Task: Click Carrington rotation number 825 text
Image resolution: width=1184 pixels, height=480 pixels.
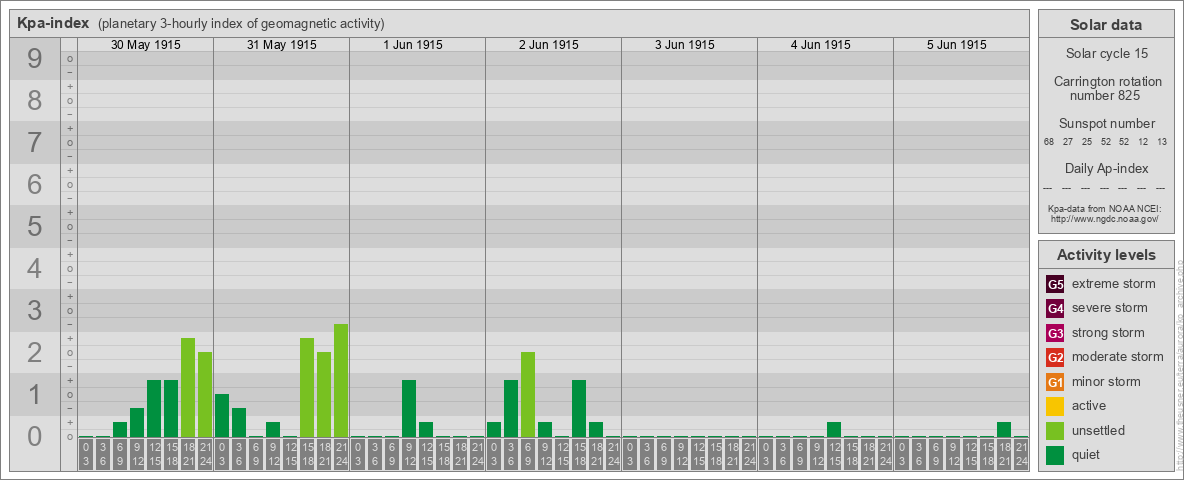Action: [1106, 88]
